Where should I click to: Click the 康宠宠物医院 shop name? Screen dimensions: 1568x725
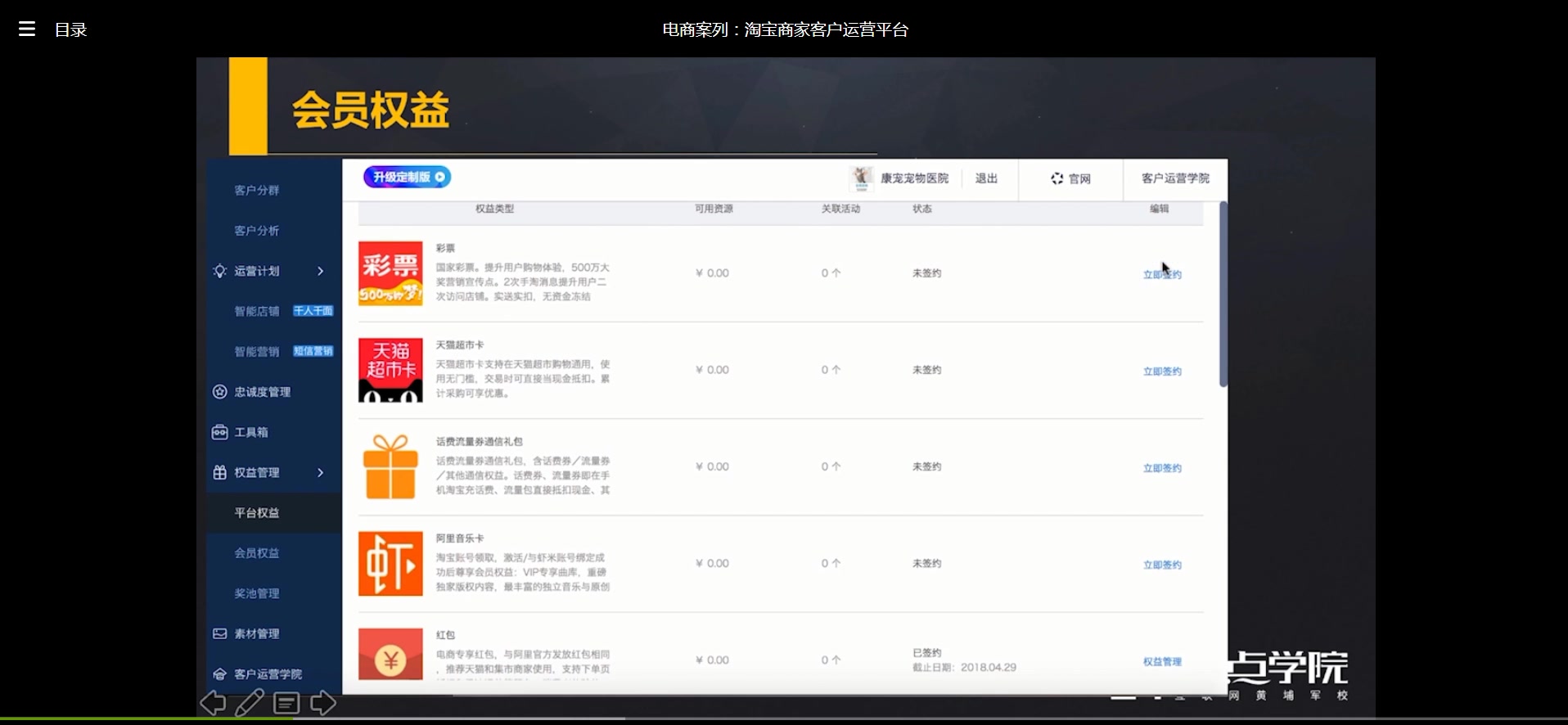pos(914,178)
